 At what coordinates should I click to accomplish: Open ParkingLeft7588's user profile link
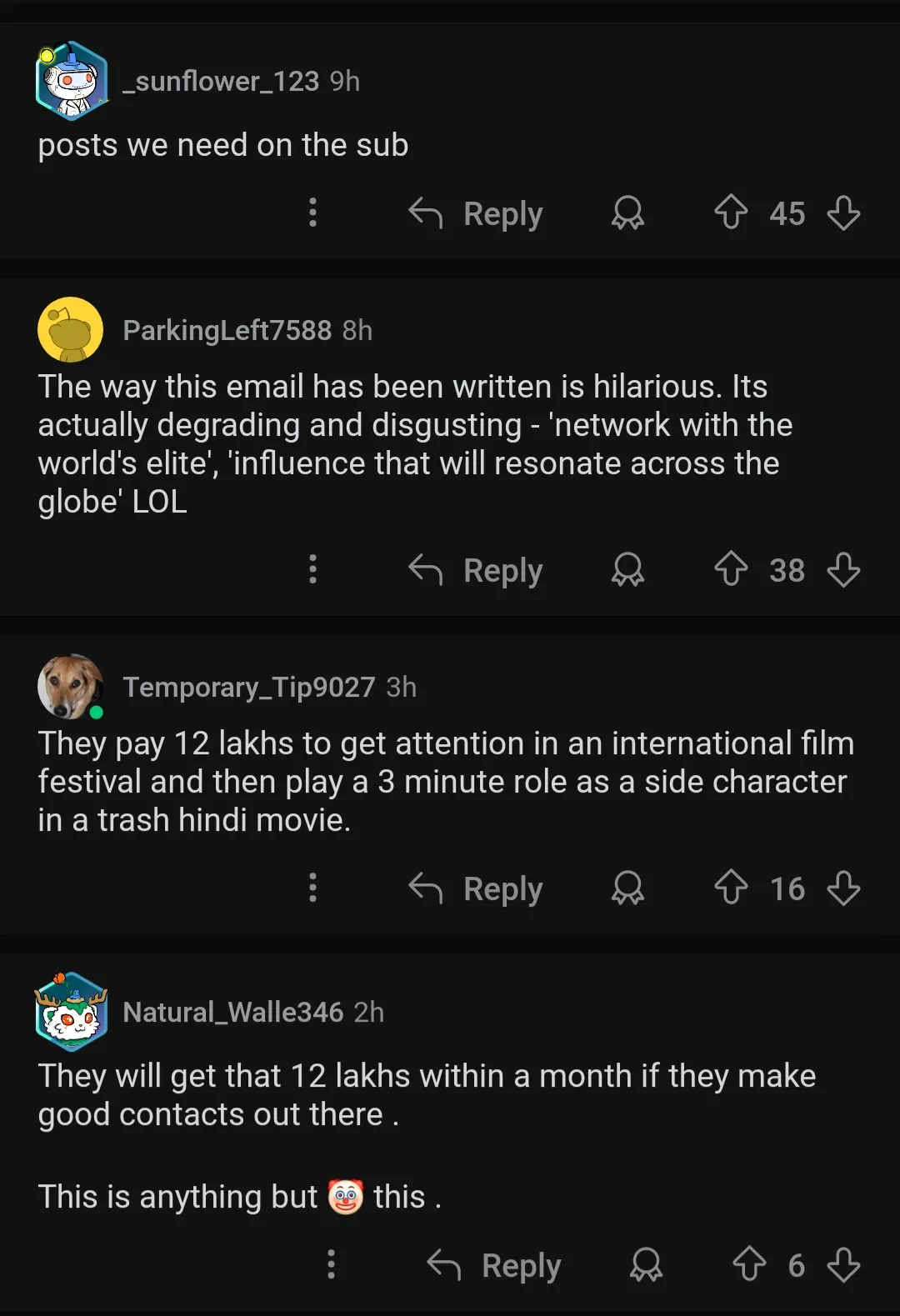pyautogui.click(x=227, y=330)
